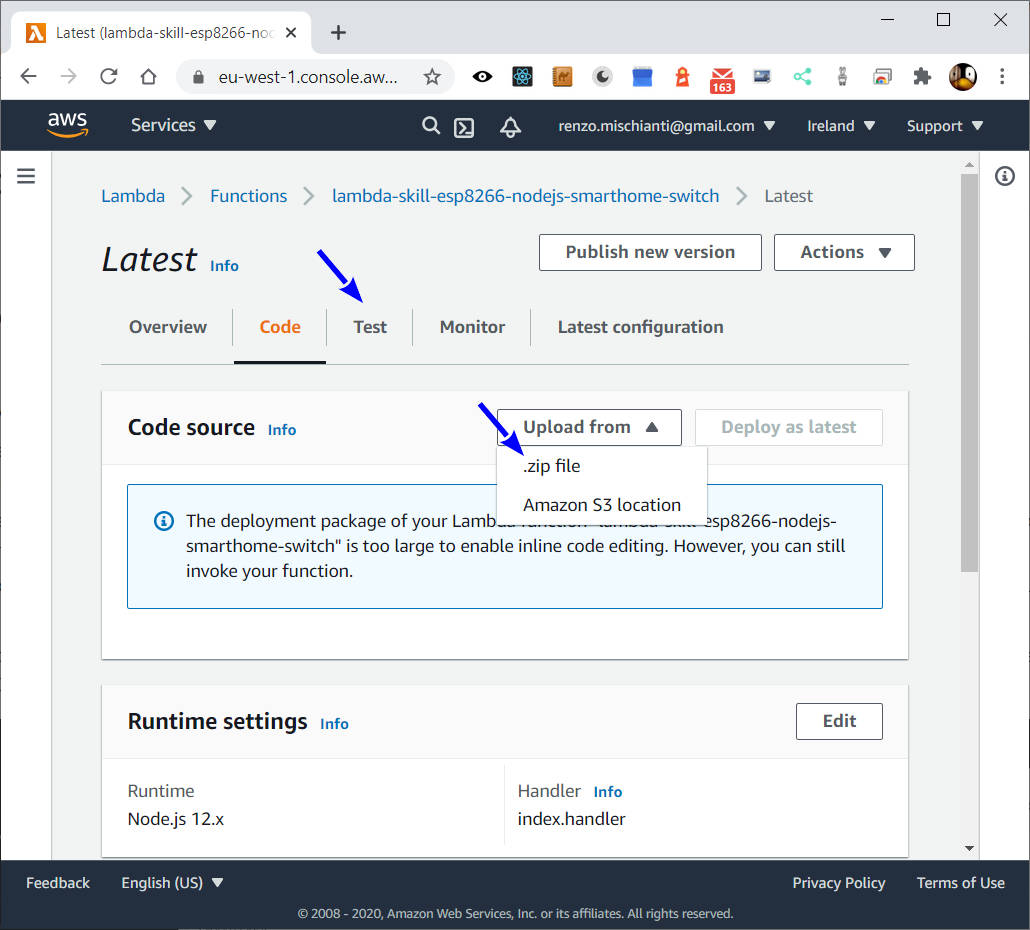Select the Latest configuration tab
The width and height of the screenshot is (1030, 930).
[639, 327]
